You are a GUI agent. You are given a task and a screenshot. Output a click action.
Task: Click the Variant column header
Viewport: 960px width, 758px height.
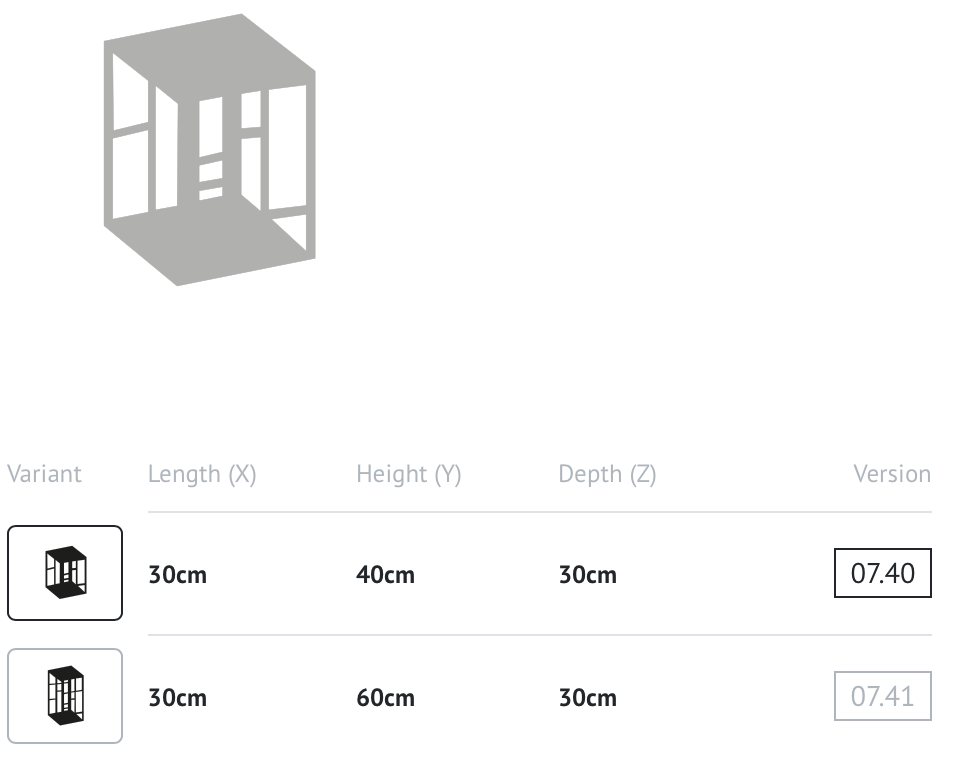(x=44, y=474)
